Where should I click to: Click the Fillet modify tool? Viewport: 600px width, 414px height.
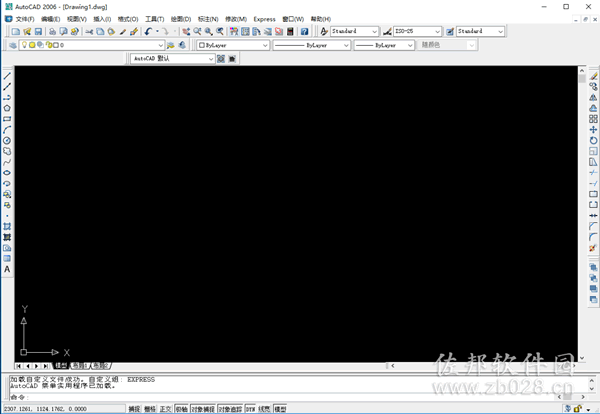[x=593, y=237]
